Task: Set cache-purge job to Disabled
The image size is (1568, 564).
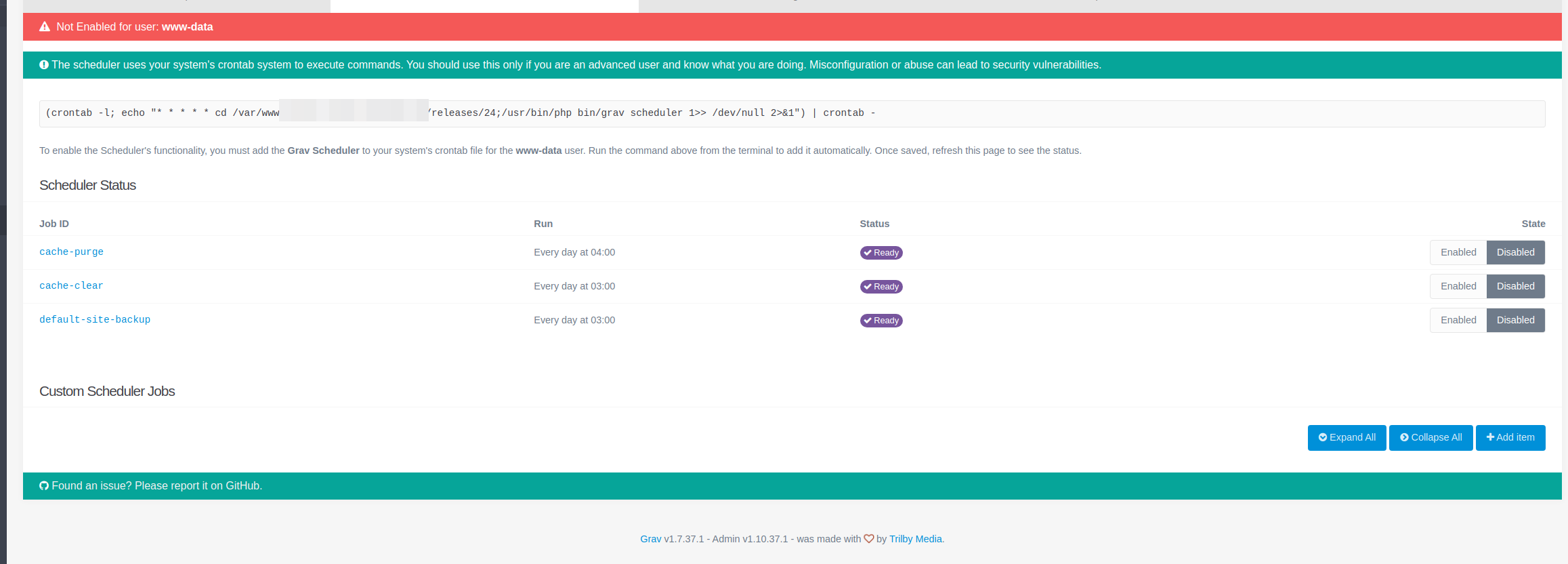Action: tap(1516, 252)
